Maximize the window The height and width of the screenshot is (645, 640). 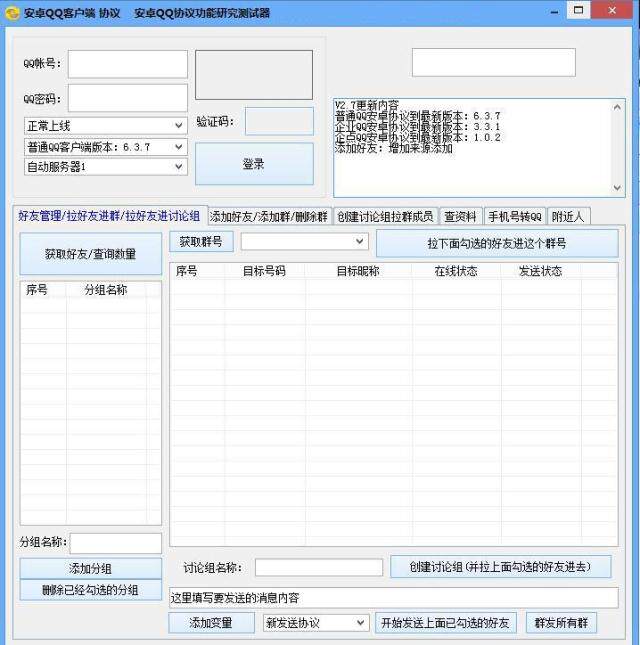tap(579, 10)
